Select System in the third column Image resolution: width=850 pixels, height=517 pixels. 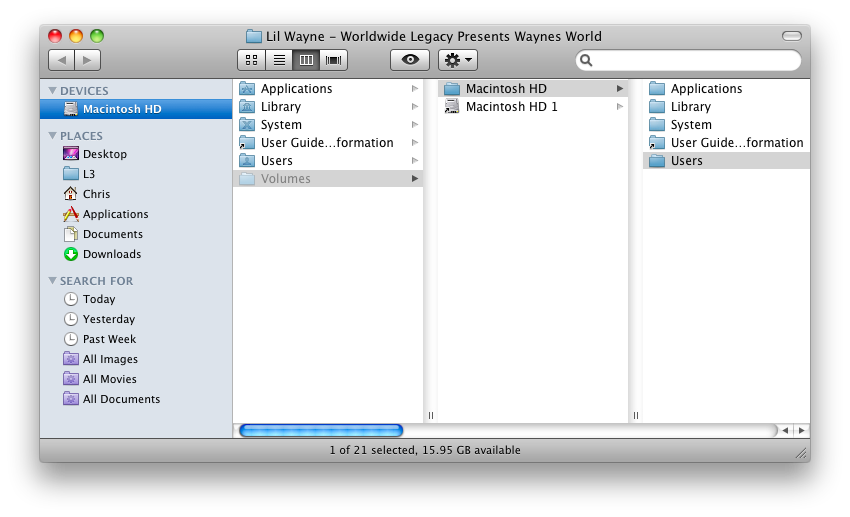pyautogui.click(x=726, y=125)
